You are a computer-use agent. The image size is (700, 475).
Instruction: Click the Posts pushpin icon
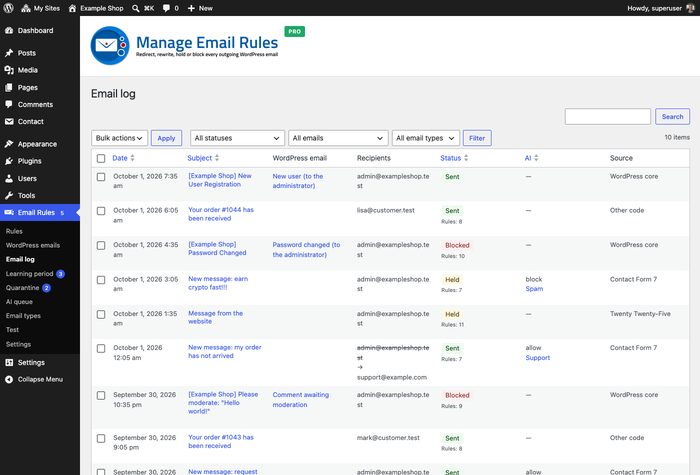point(9,53)
